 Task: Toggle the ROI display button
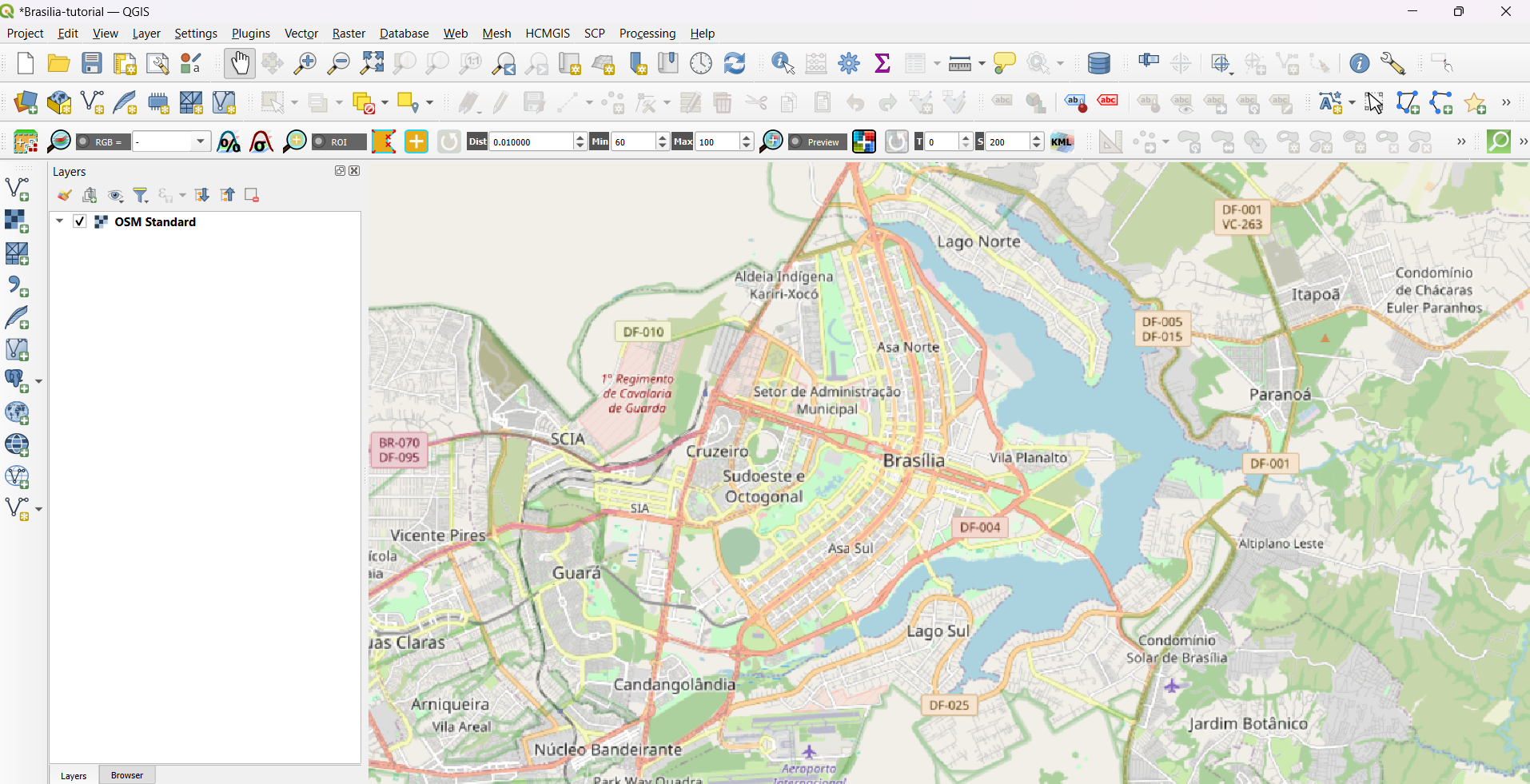(x=339, y=141)
